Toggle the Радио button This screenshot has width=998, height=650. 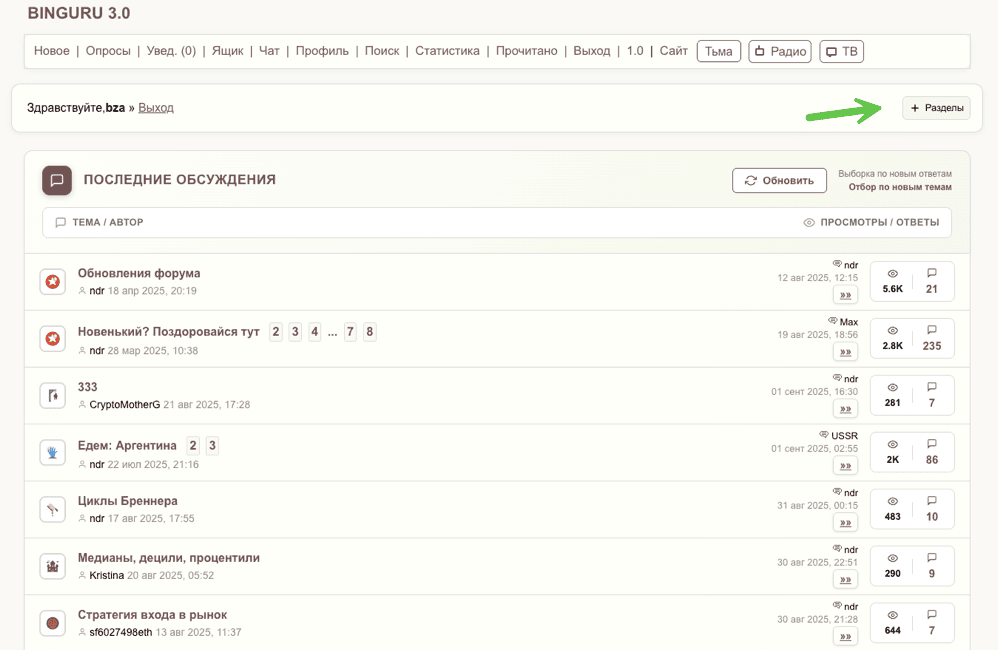point(779,51)
